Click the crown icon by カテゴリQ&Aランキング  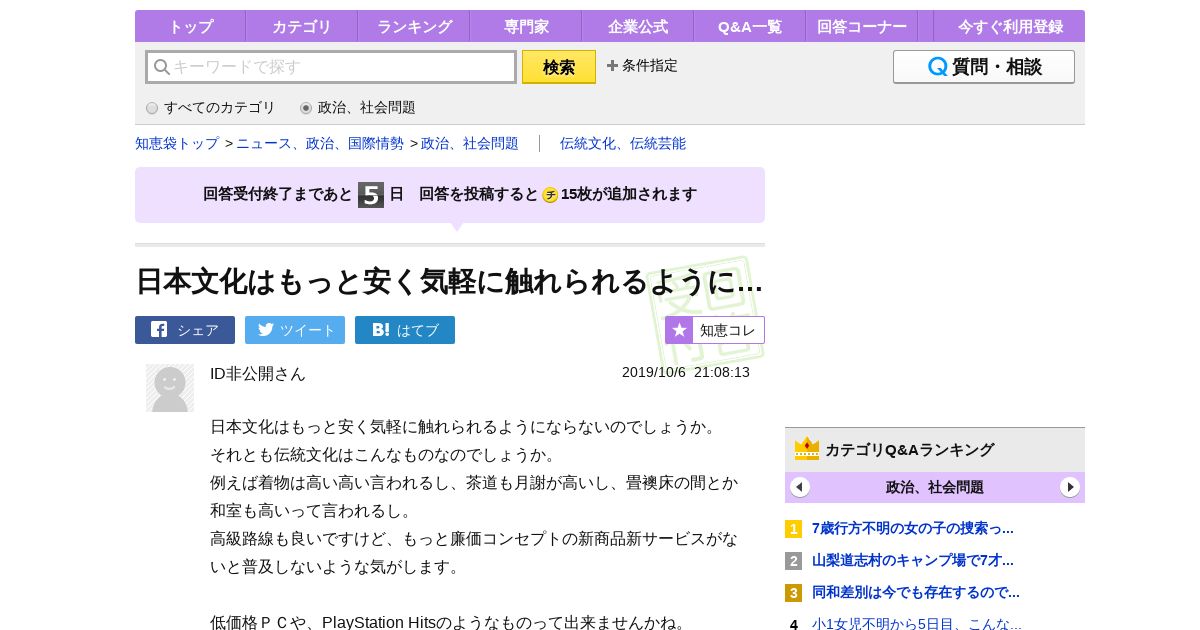point(807,449)
